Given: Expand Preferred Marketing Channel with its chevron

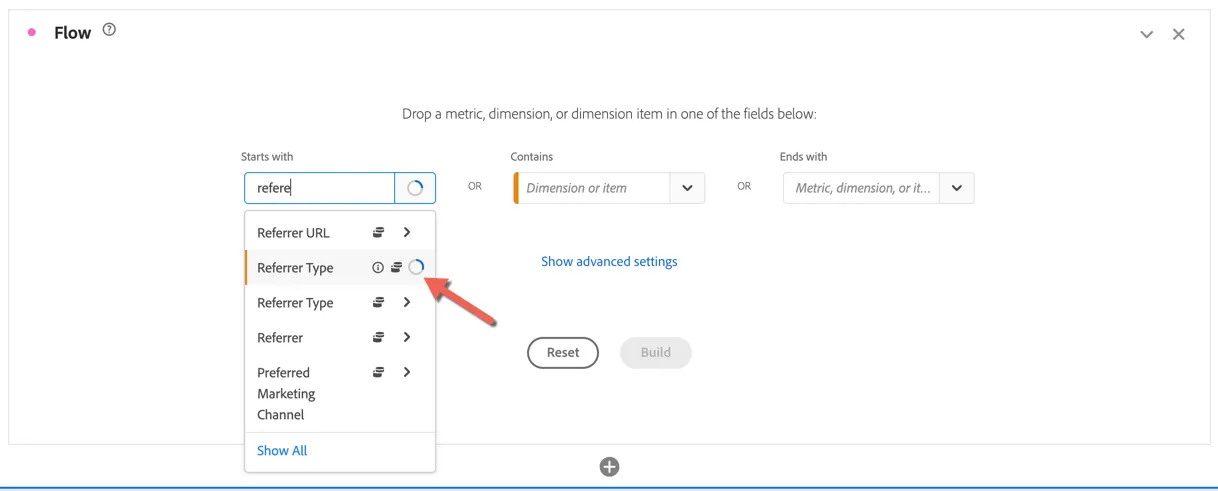Looking at the screenshot, I should (407, 372).
